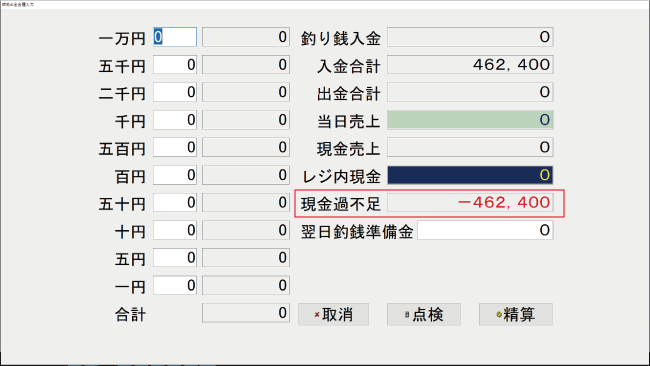Click the 取消 cancel button
The image size is (650, 366).
click(333, 314)
